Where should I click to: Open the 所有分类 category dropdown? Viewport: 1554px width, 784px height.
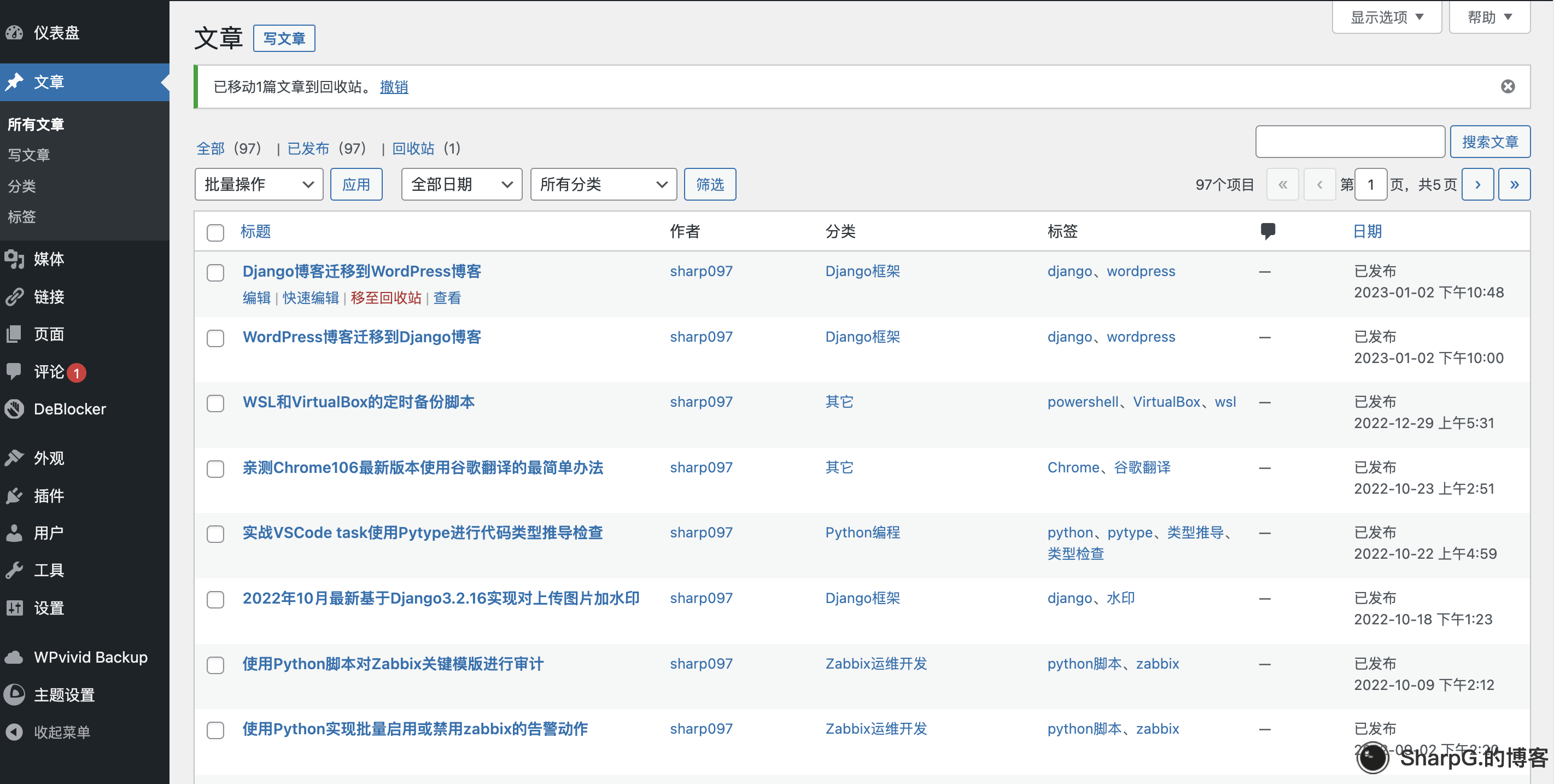point(603,184)
